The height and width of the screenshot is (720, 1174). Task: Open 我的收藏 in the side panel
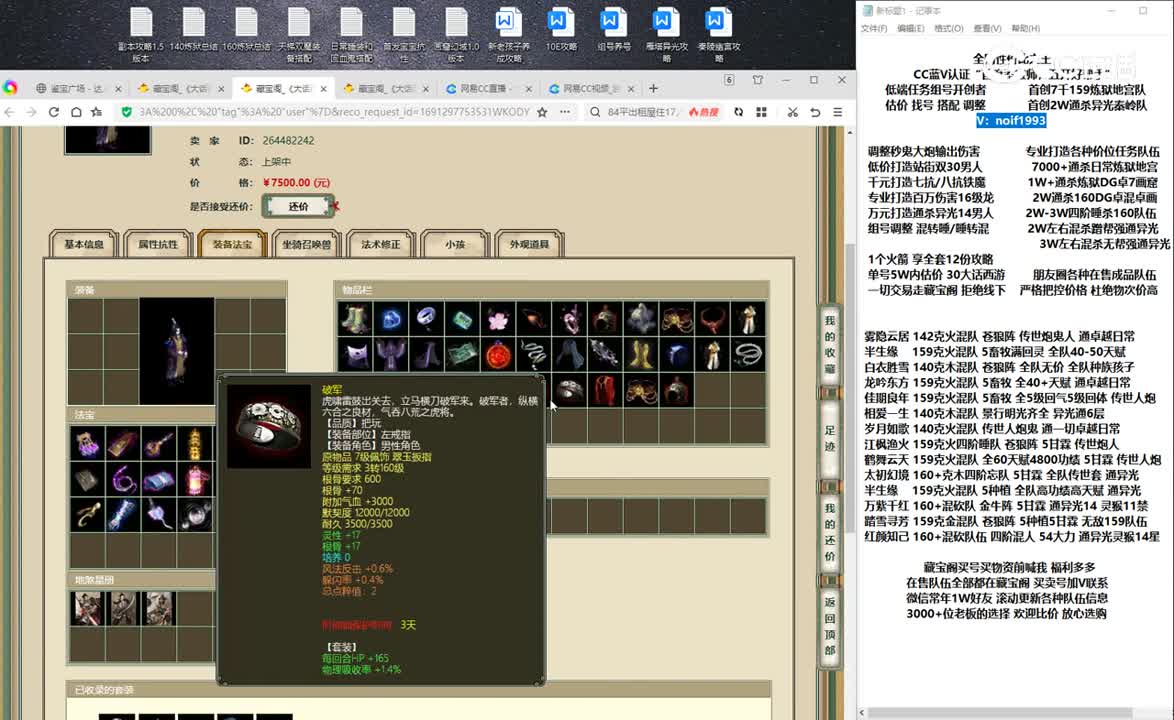pos(830,344)
